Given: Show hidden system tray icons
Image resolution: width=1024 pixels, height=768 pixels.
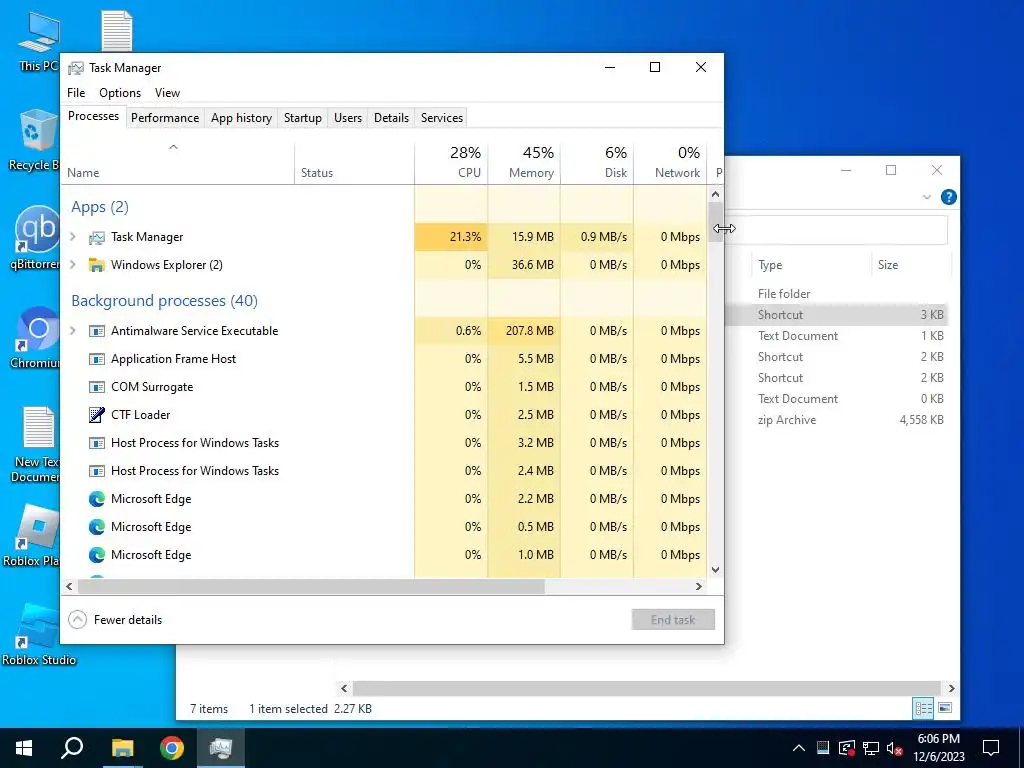Looking at the screenshot, I should coord(798,748).
